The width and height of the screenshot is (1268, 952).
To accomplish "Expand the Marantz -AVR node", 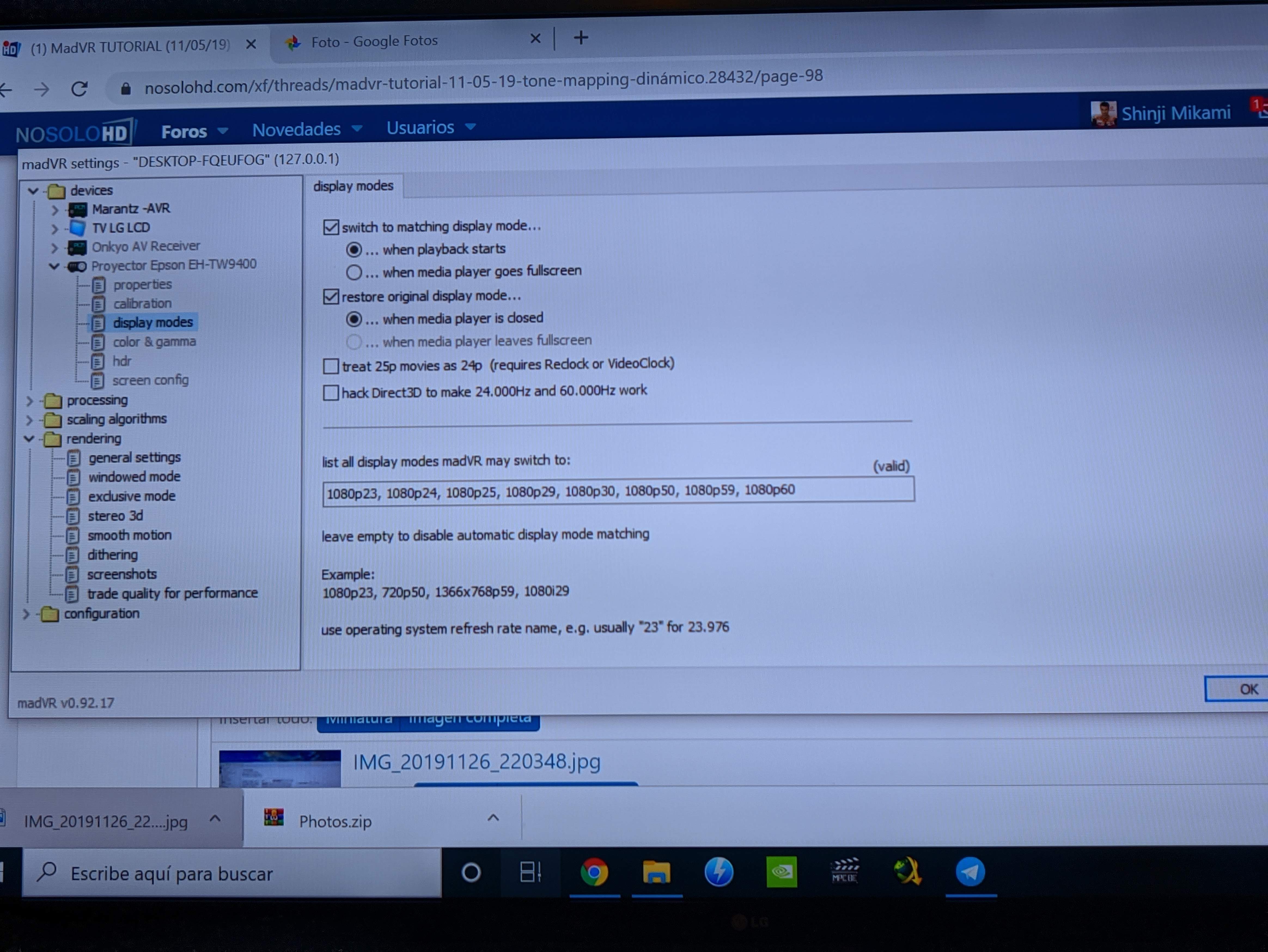I will (55, 210).
